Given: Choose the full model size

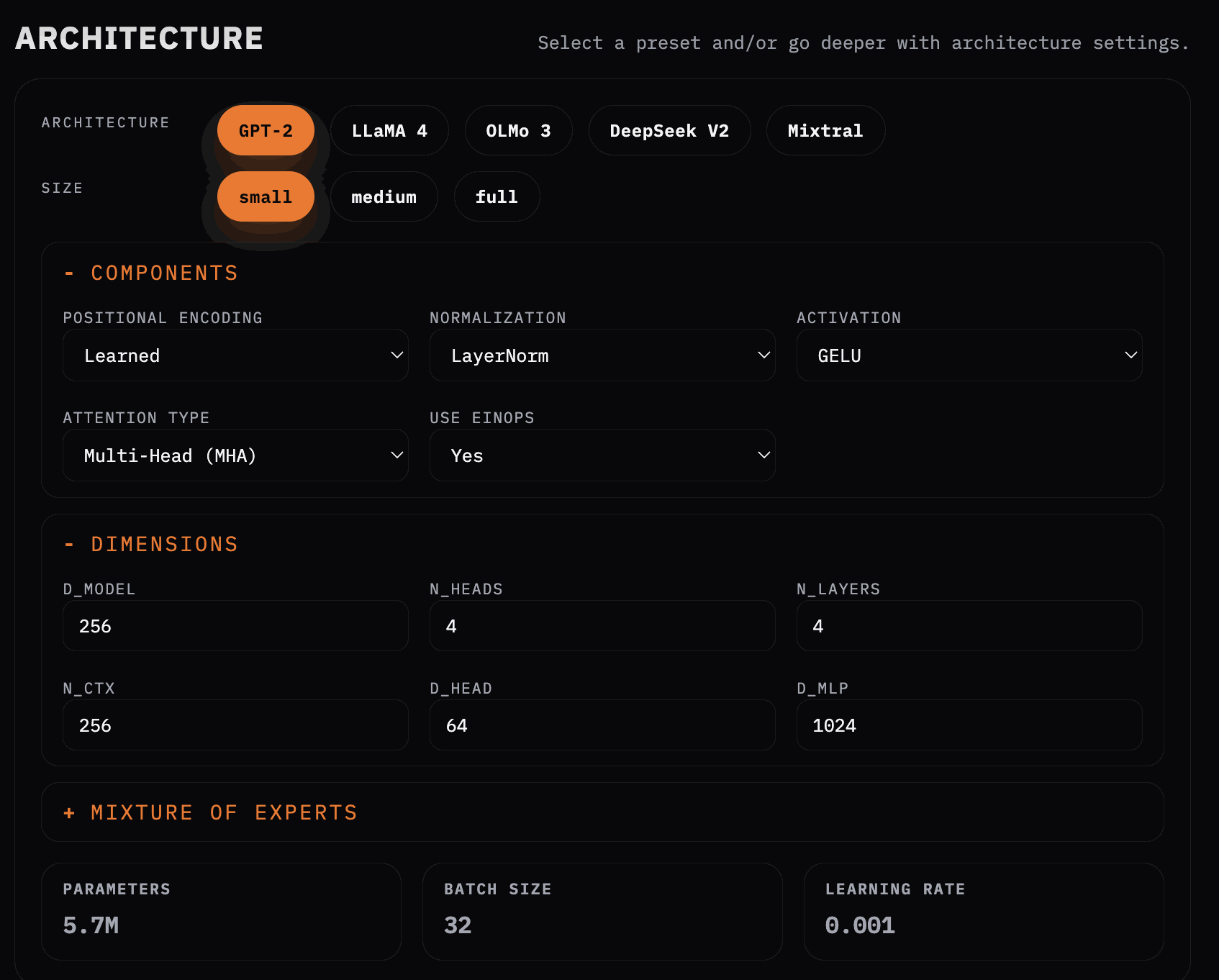Looking at the screenshot, I should (x=497, y=197).
